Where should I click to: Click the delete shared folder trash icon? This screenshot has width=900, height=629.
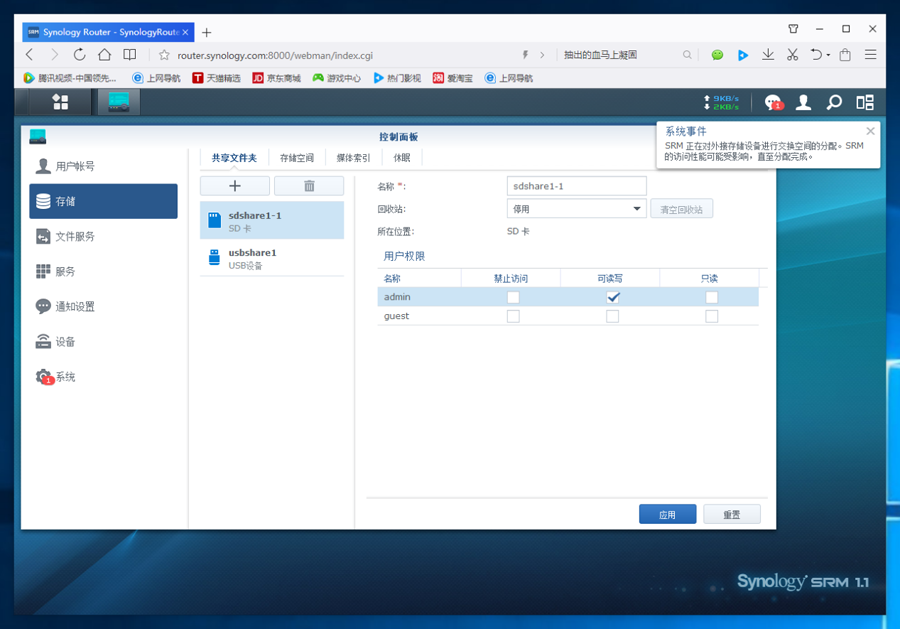coord(309,186)
